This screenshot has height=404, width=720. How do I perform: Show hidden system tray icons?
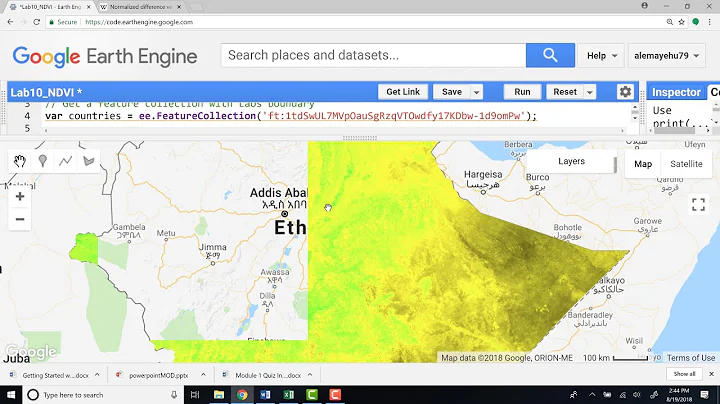[x=592, y=395]
